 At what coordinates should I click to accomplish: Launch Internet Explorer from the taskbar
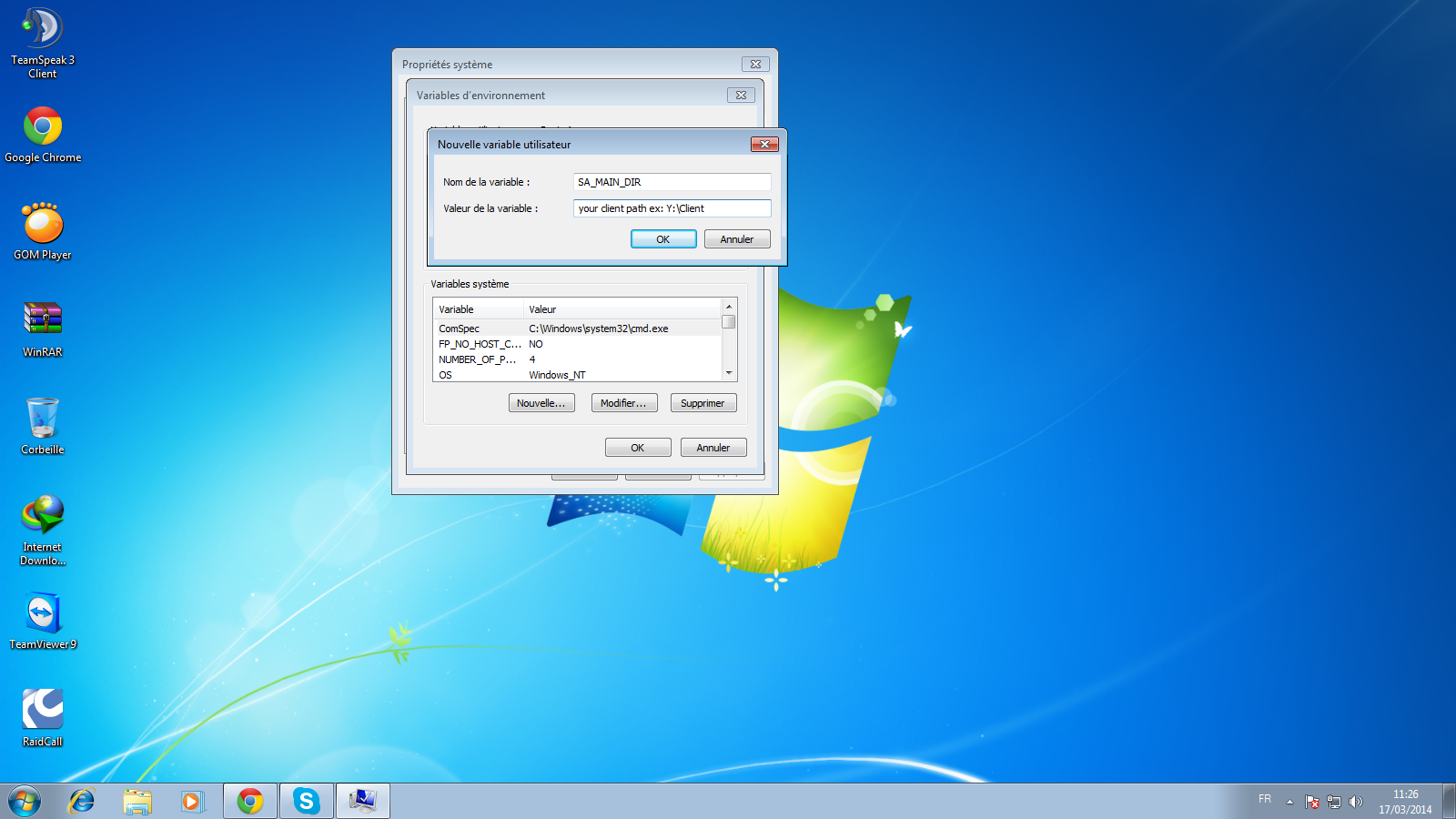click(x=82, y=801)
